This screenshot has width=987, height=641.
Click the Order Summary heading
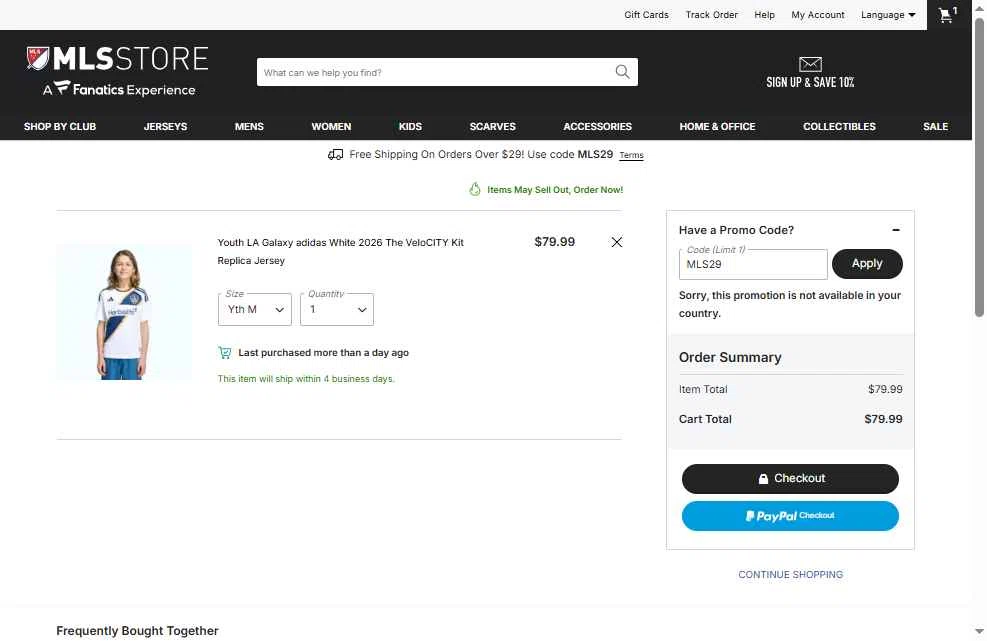click(730, 357)
